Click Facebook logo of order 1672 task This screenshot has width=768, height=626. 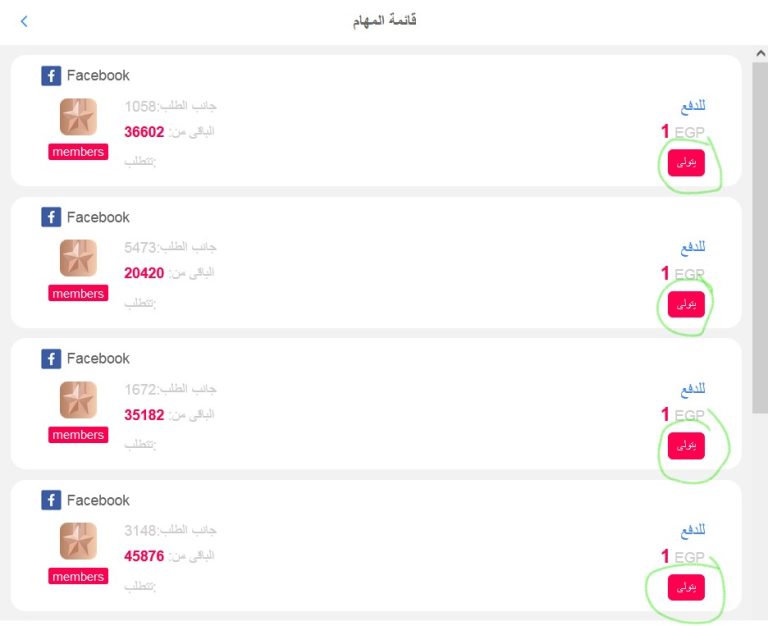coord(51,359)
